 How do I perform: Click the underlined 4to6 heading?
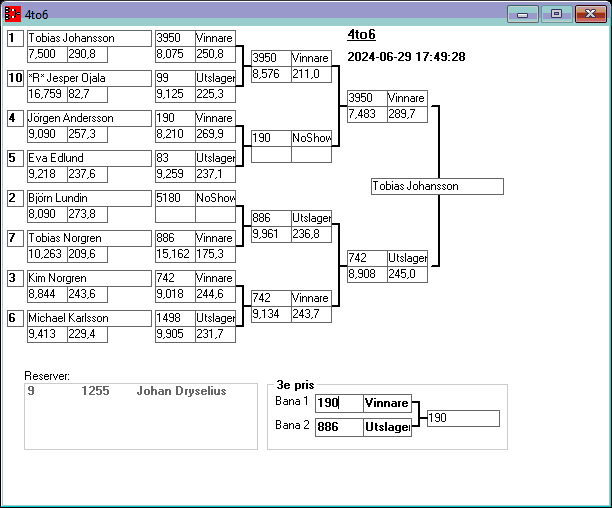coord(361,35)
